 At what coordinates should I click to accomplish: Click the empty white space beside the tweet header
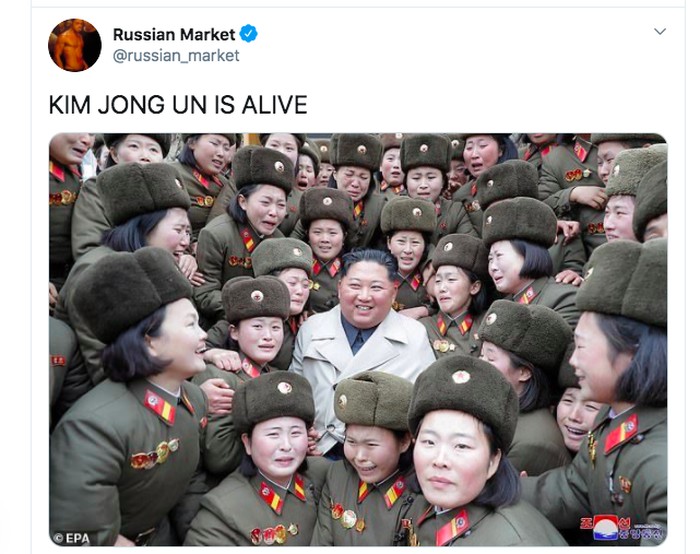pyautogui.click(x=446, y=45)
